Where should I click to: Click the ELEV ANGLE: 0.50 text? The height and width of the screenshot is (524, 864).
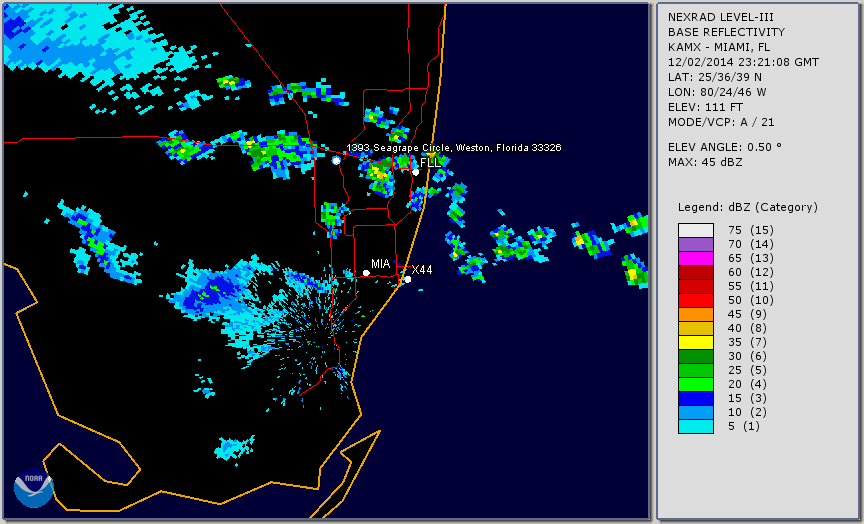[x=725, y=147]
